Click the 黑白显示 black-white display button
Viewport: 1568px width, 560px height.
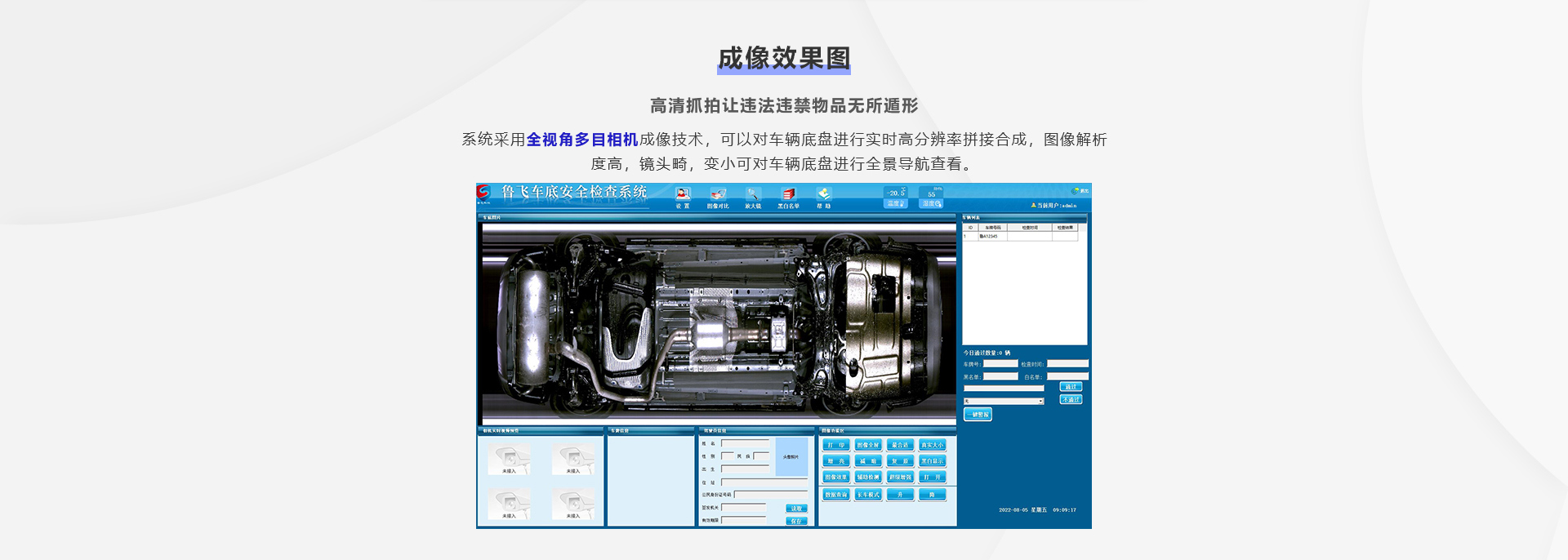[932, 461]
